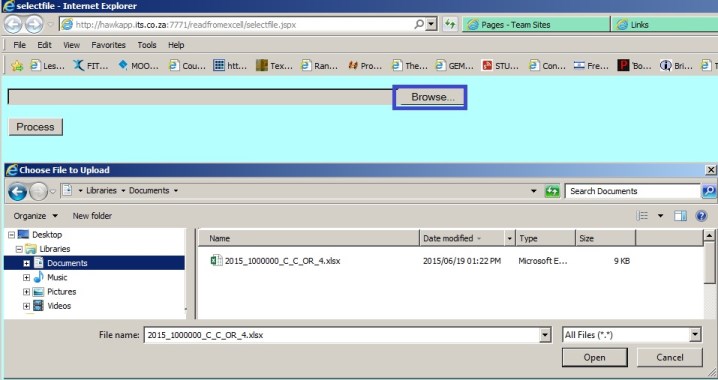Open the 'Bo... favorites bookmark

(x=634, y=66)
